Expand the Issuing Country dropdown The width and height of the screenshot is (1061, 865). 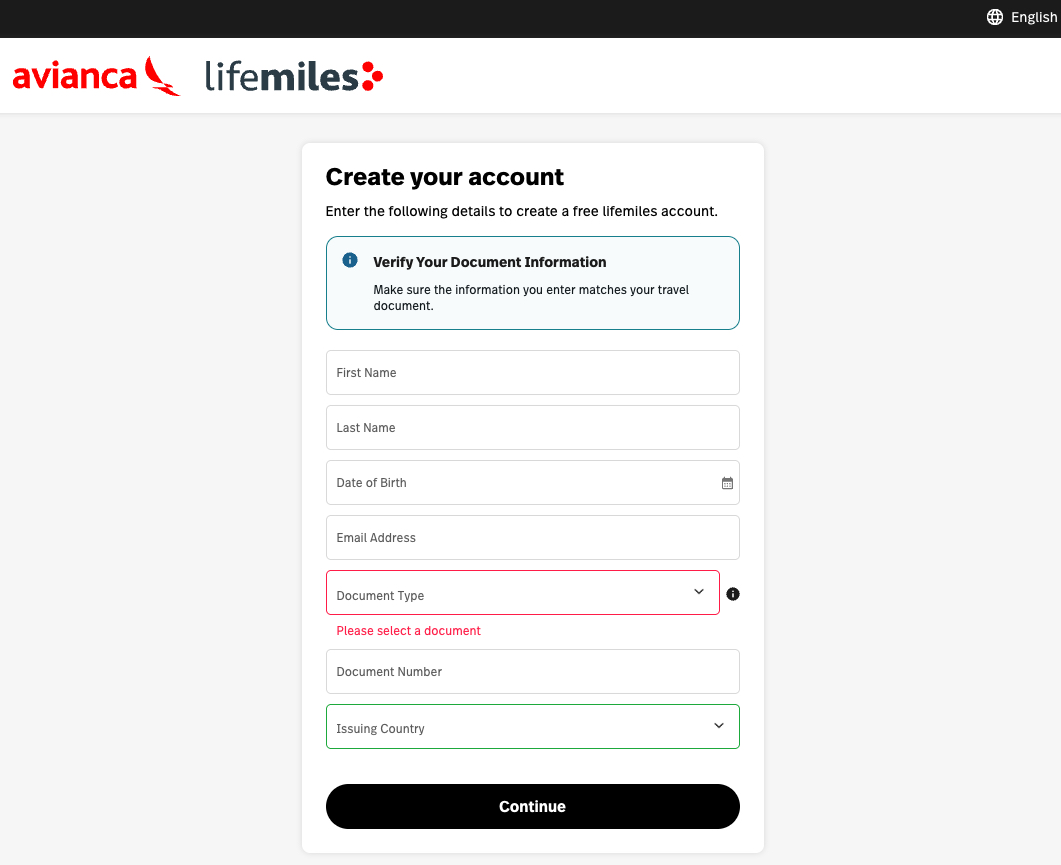(532, 727)
